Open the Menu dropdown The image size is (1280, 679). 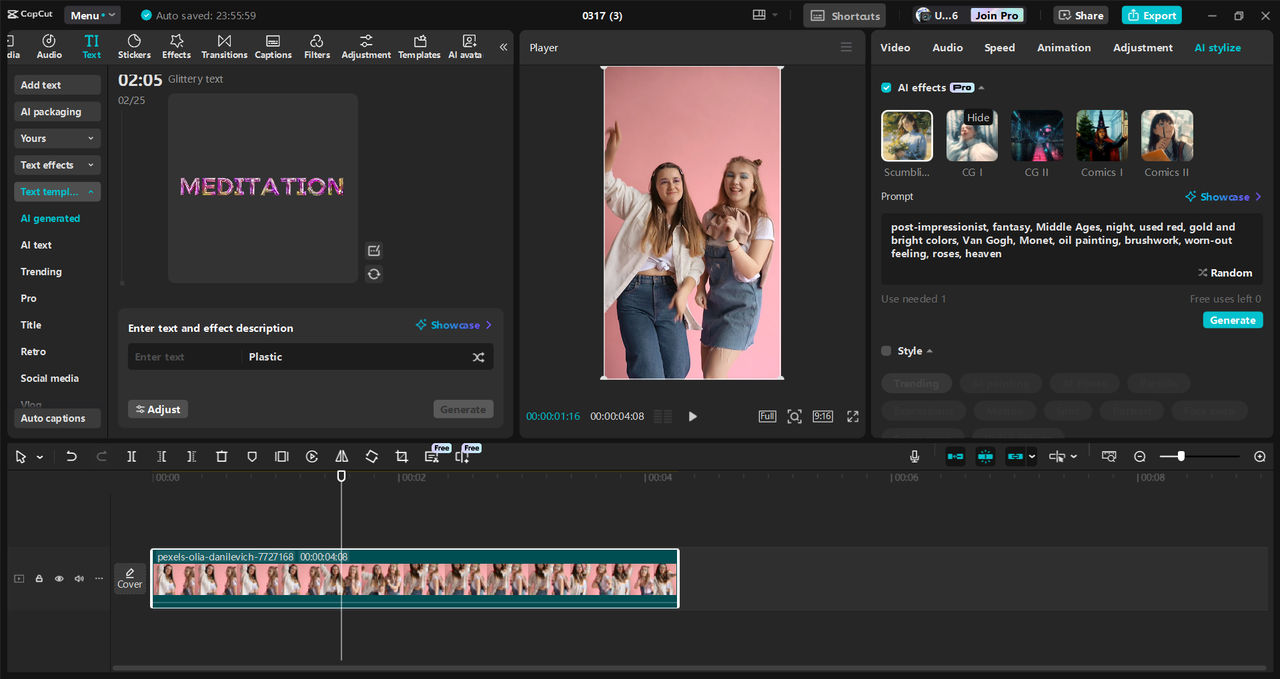(92, 15)
